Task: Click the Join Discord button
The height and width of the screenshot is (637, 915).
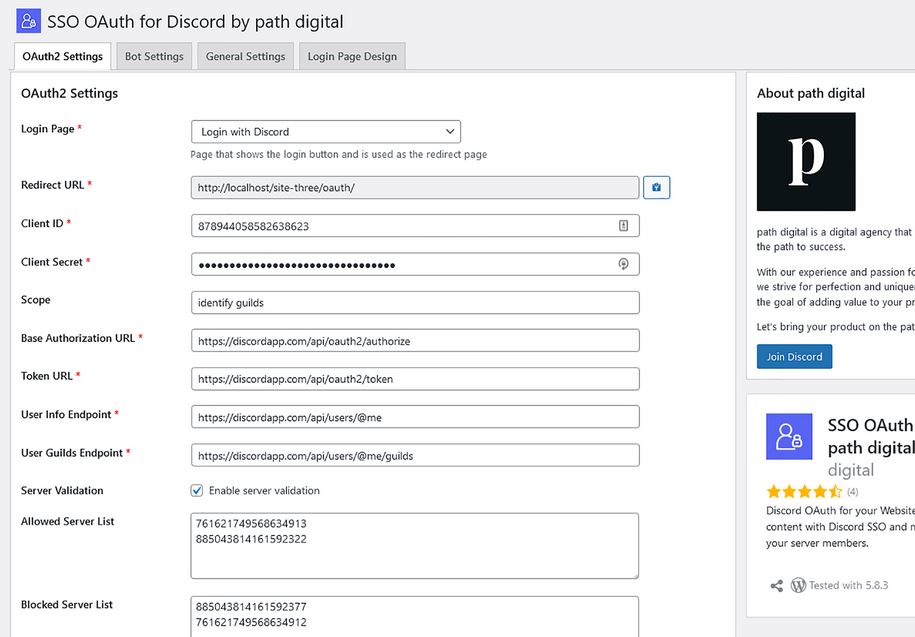Action: coord(794,356)
